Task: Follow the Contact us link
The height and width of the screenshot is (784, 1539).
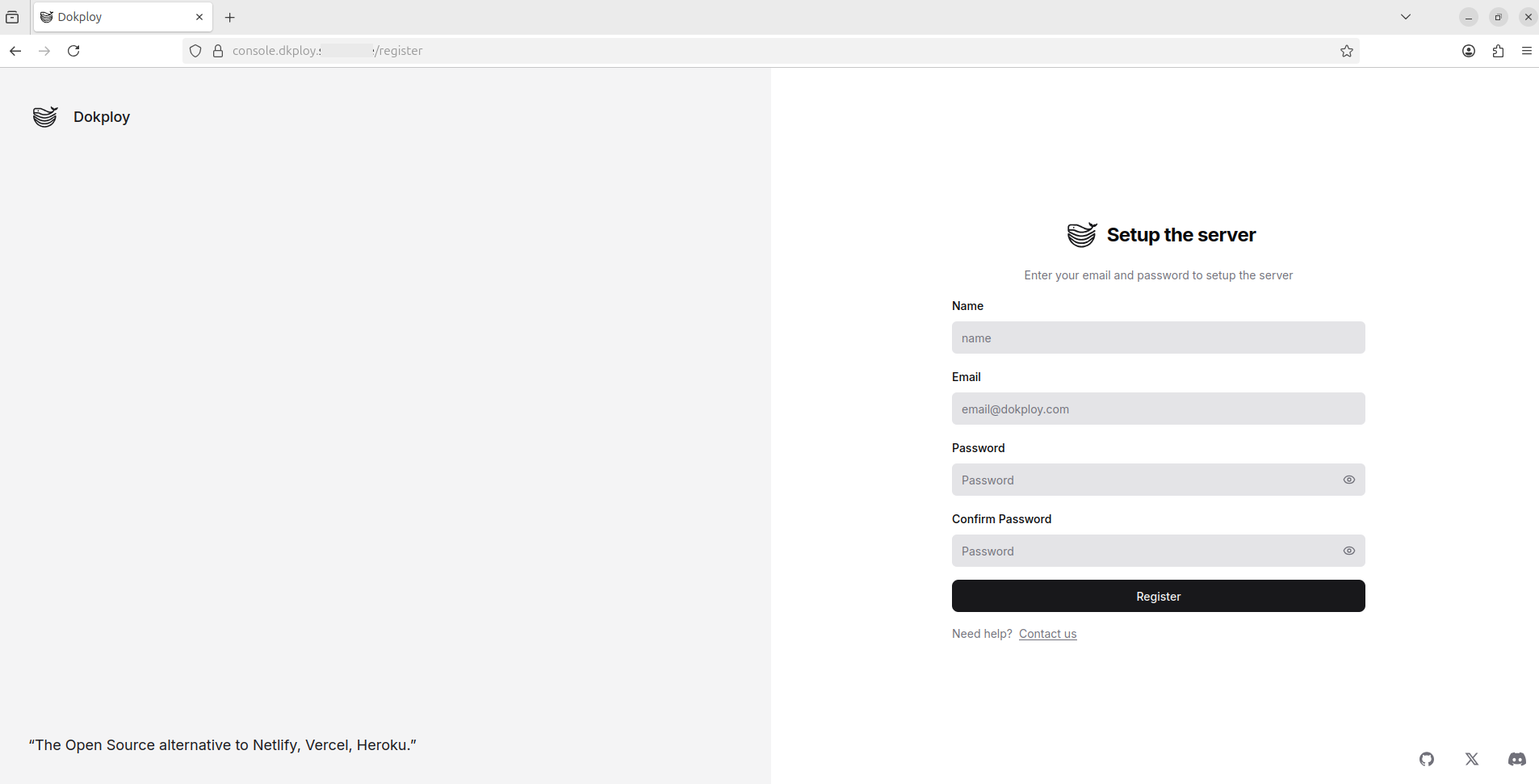Action: click(1047, 634)
